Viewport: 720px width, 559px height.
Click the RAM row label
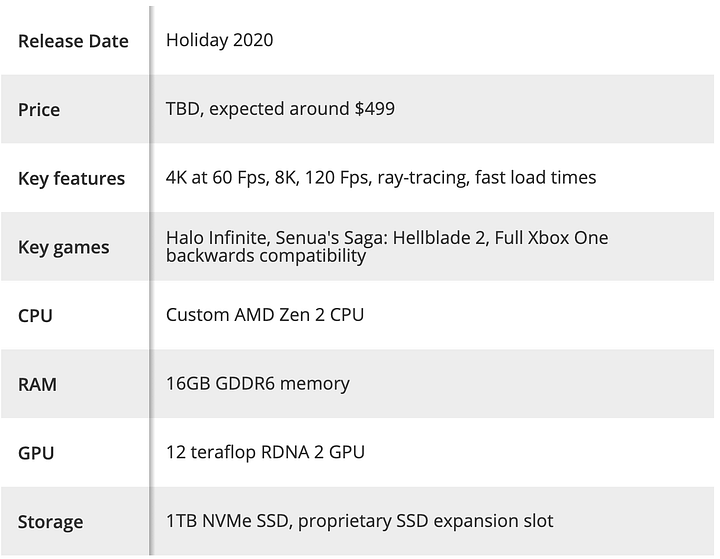click(37, 384)
